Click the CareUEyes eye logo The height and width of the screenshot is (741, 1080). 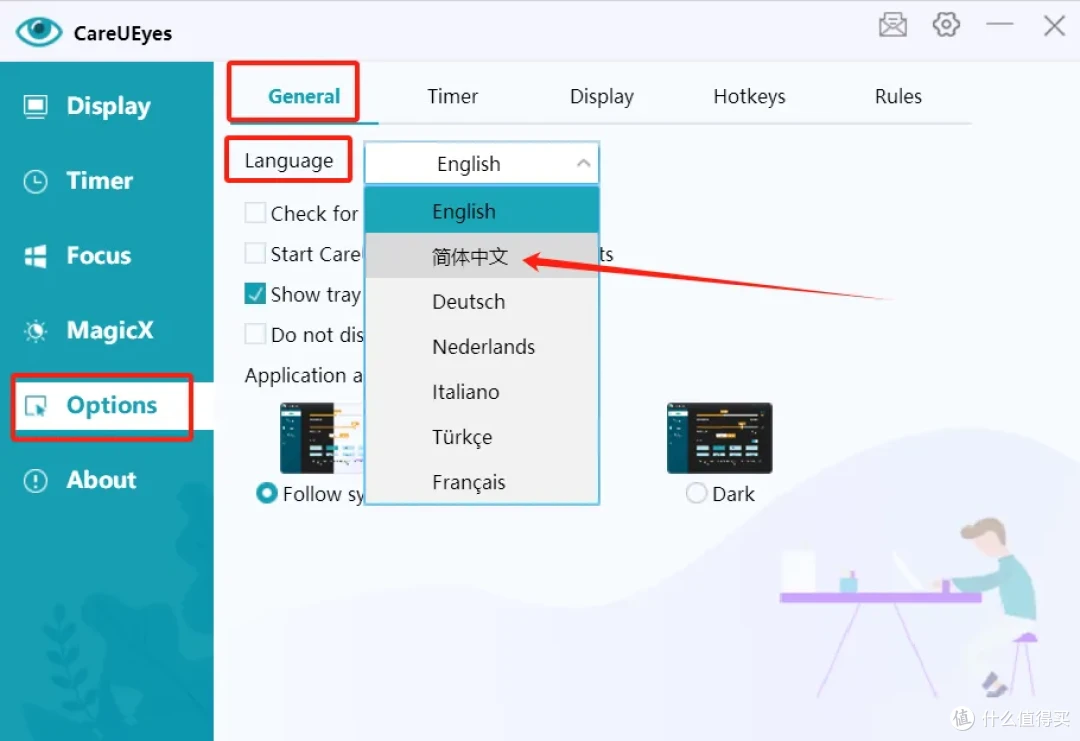click(x=39, y=32)
